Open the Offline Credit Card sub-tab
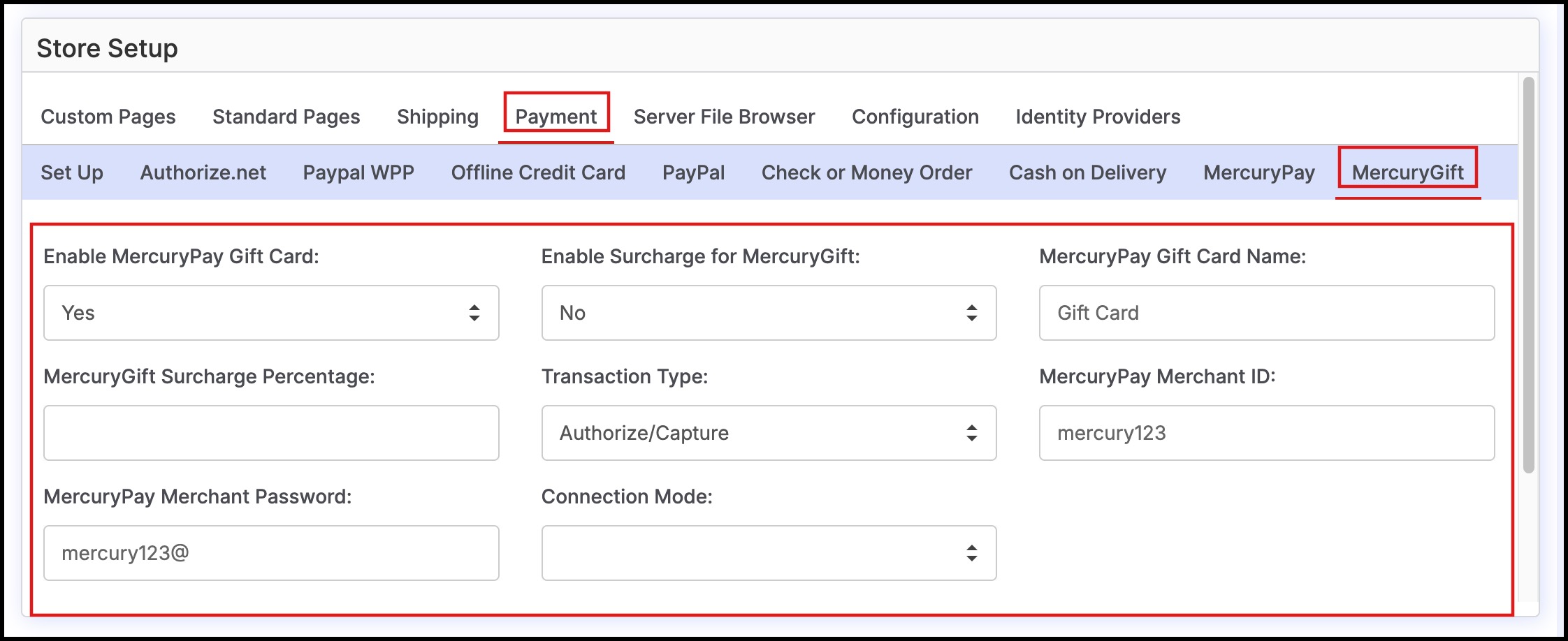Viewport: 1568px width, 641px height. tap(538, 172)
